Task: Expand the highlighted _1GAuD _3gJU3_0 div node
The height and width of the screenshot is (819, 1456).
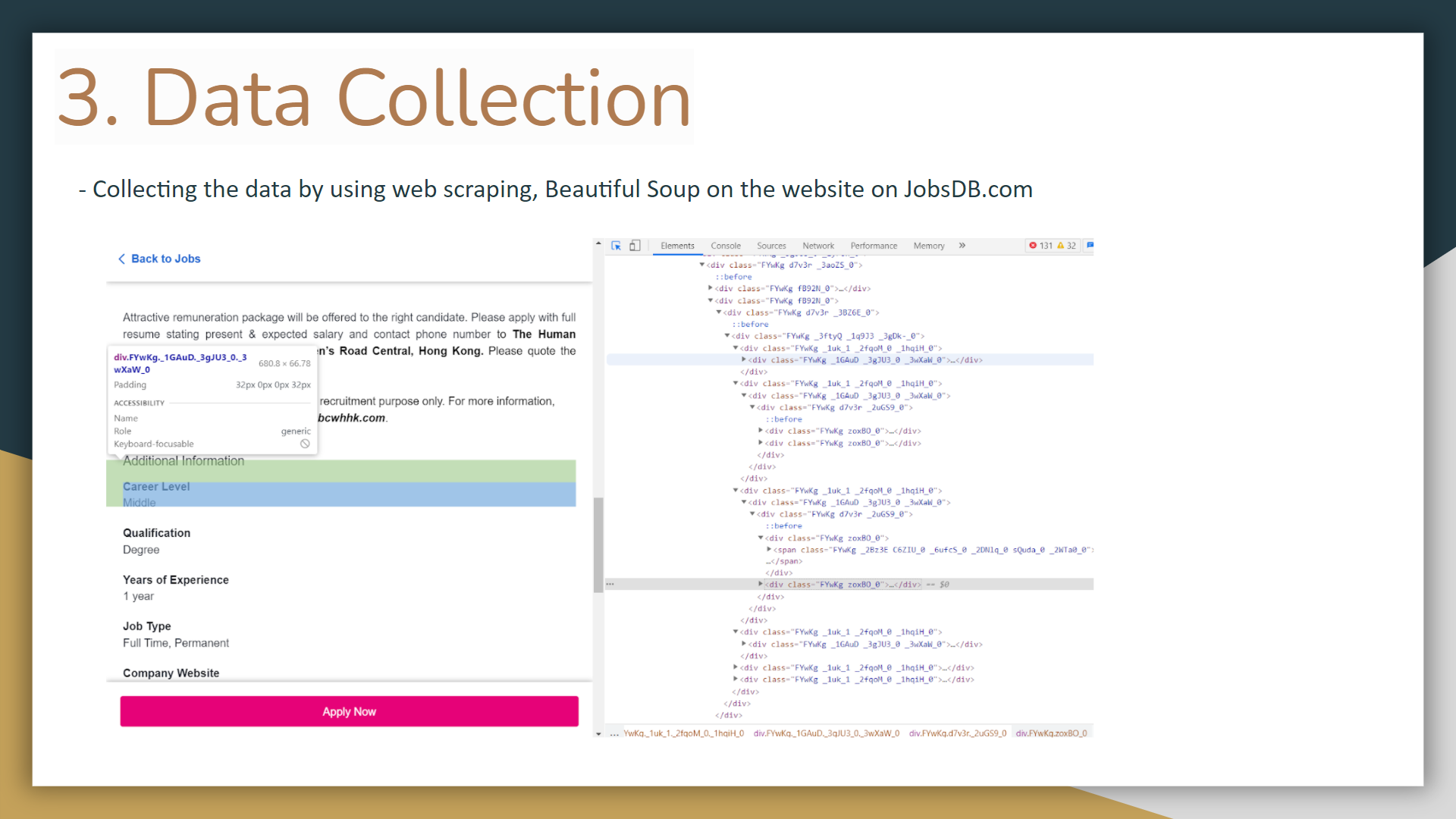Action: pyautogui.click(x=744, y=359)
